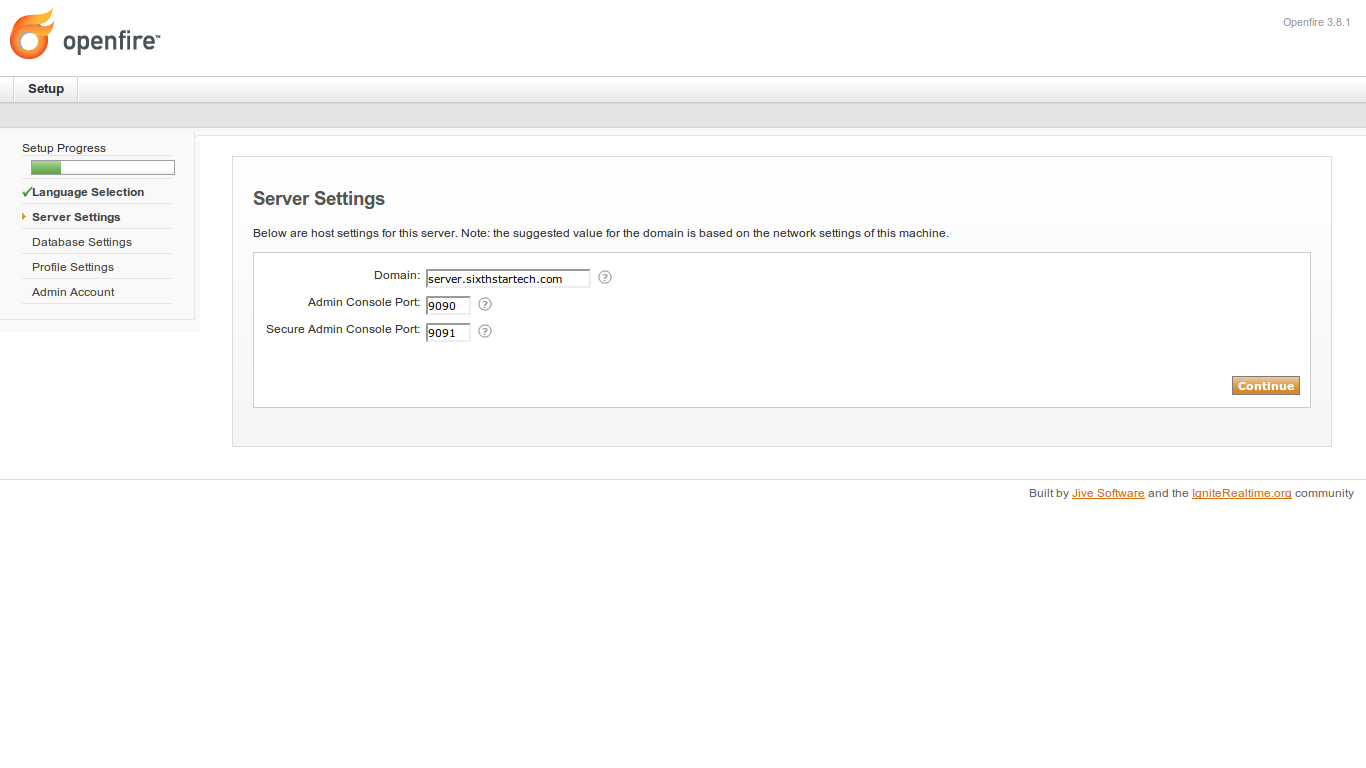Open the help icon beside Domain field
Viewport: 1366px width, 768px height.
pos(605,277)
